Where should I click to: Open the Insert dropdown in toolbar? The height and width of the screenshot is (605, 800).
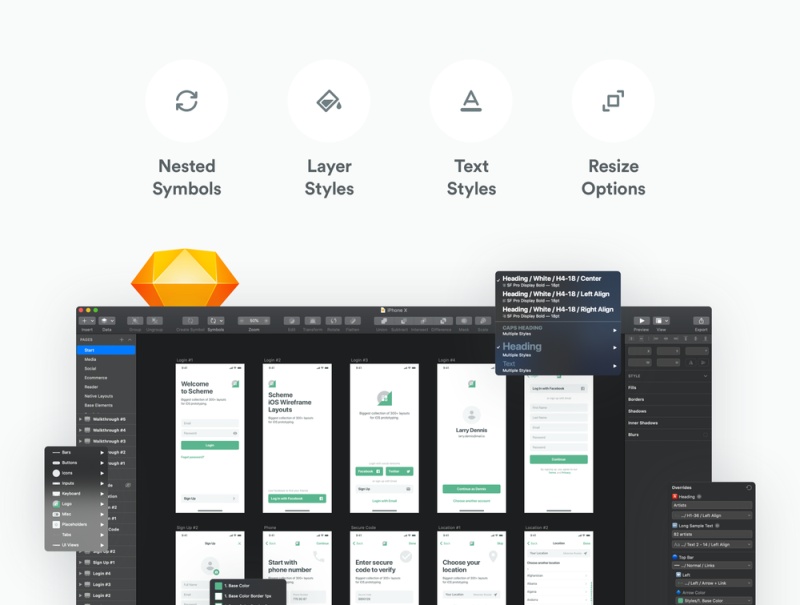coord(87,321)
